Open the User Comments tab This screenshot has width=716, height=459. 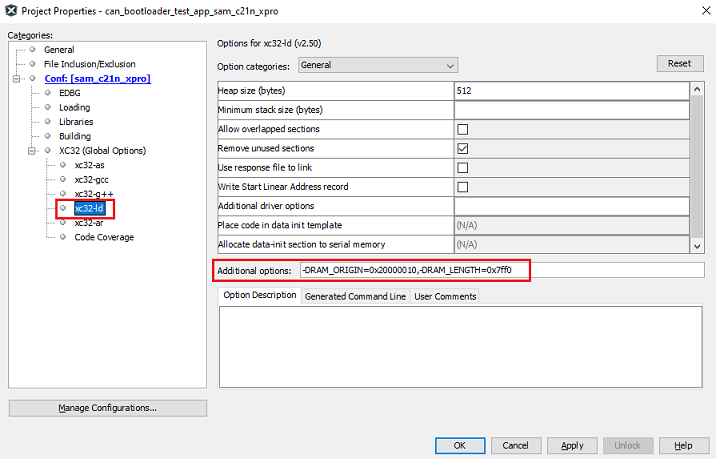445,296
